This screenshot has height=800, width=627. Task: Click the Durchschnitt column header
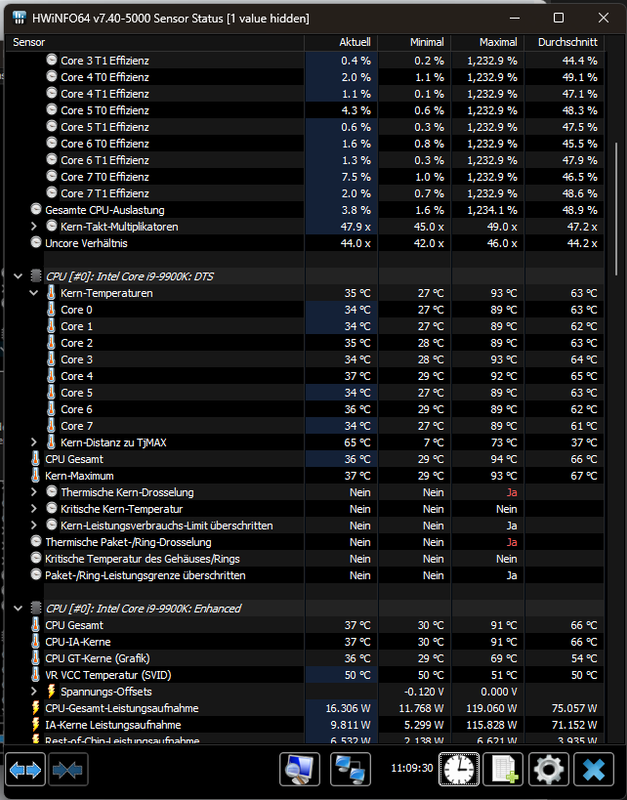[565, 42]
